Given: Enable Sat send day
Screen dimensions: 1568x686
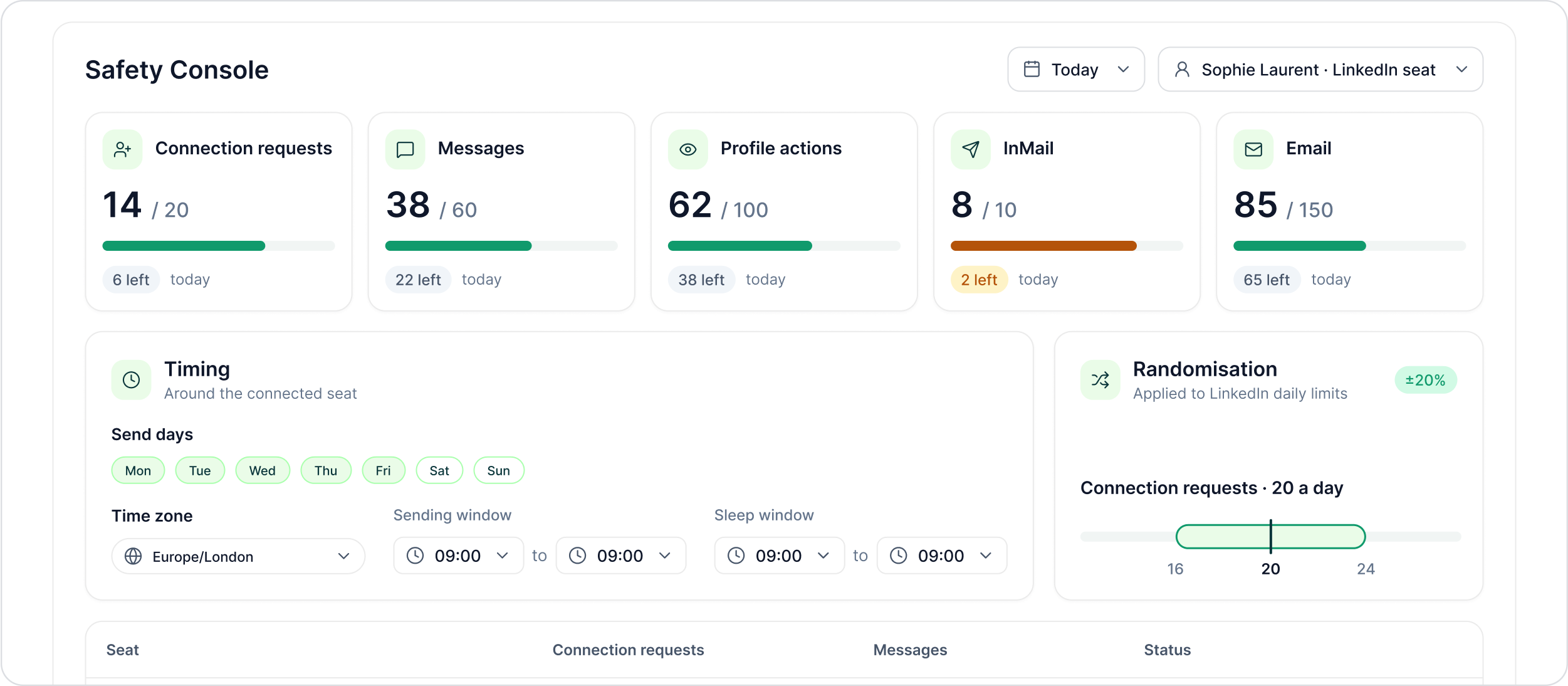Looking at the screenshot, I should point(439,470).
